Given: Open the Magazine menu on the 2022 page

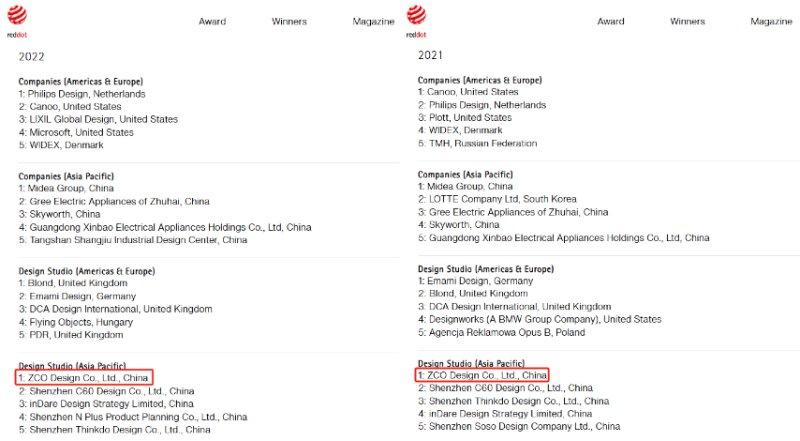Looking at the screenshot, I should pos(373,21).
